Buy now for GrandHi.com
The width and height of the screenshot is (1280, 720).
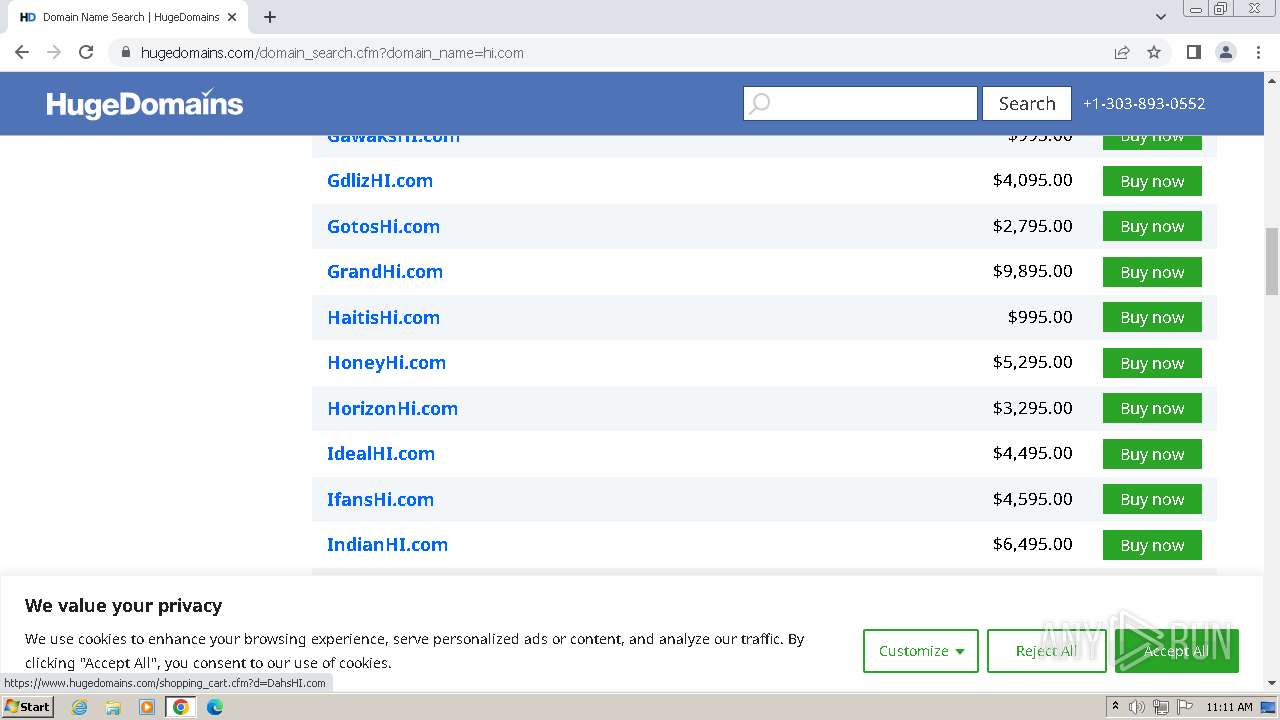(1152, 272)
